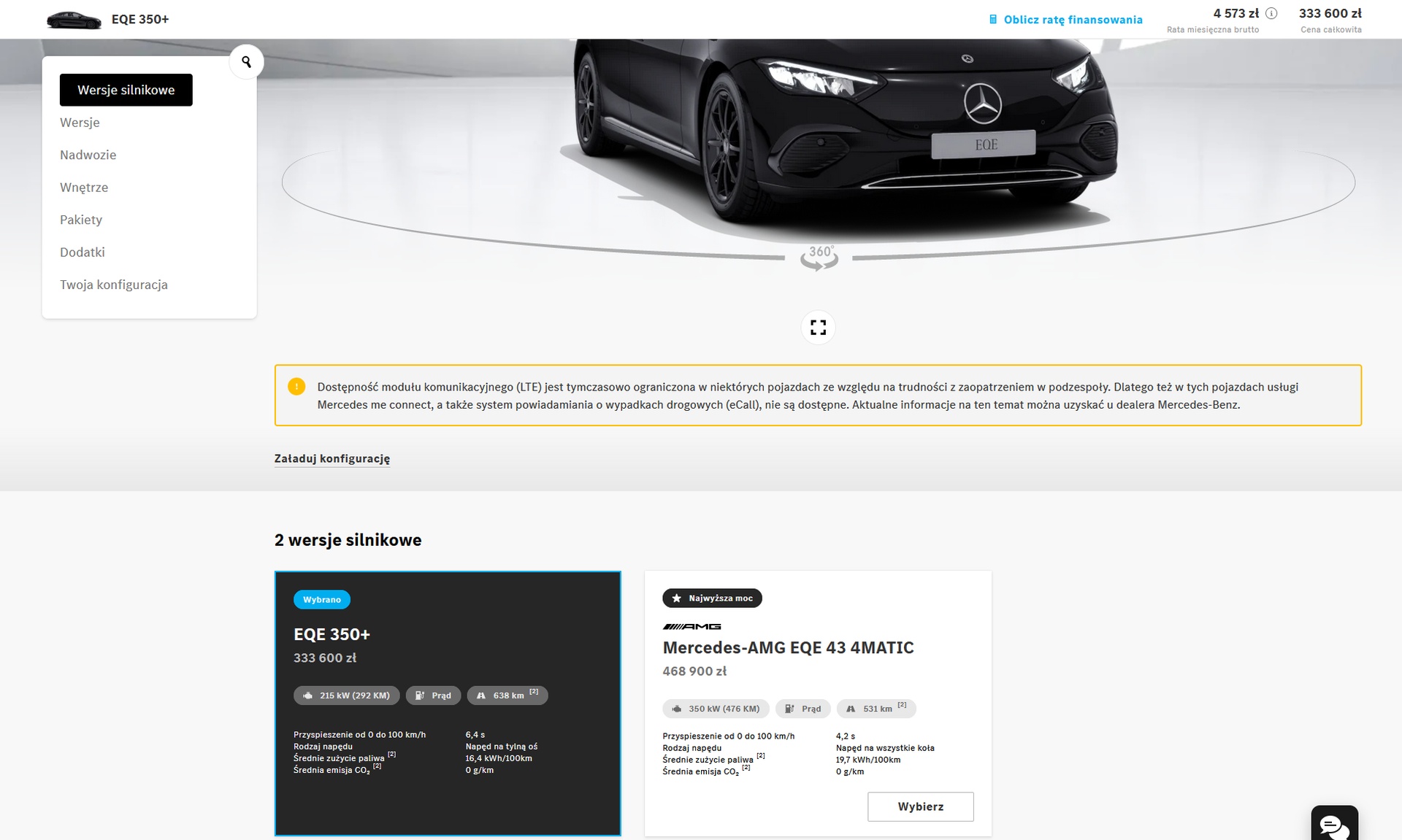Go to Nadwozie section
This screenshot has width=1402, height=840.
[x=88, y=155]
